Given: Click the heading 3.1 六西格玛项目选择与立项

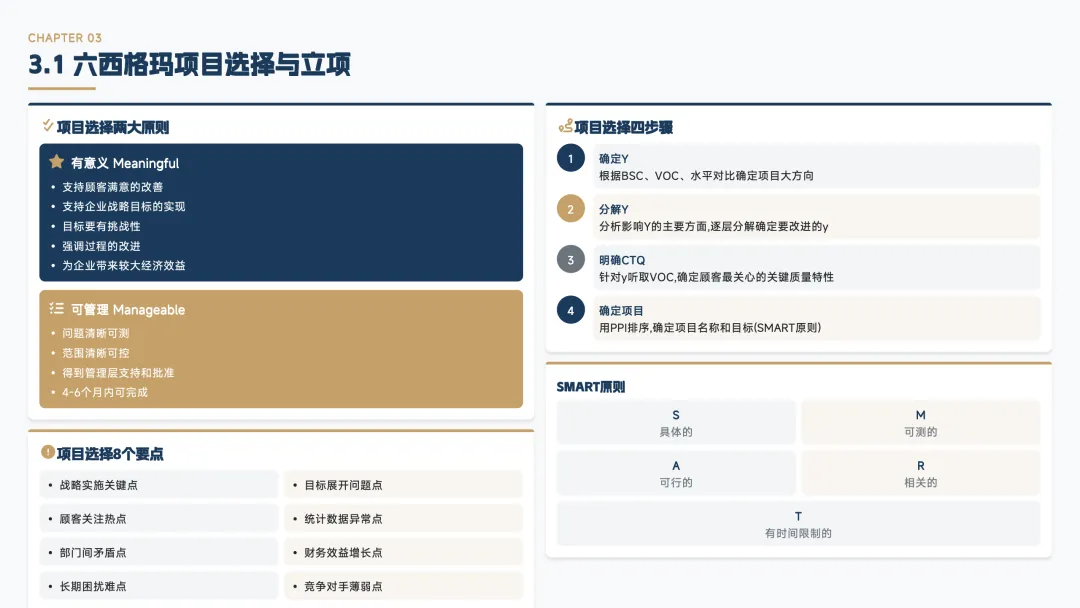Looking at the screenshot, I should pos(189,65).
